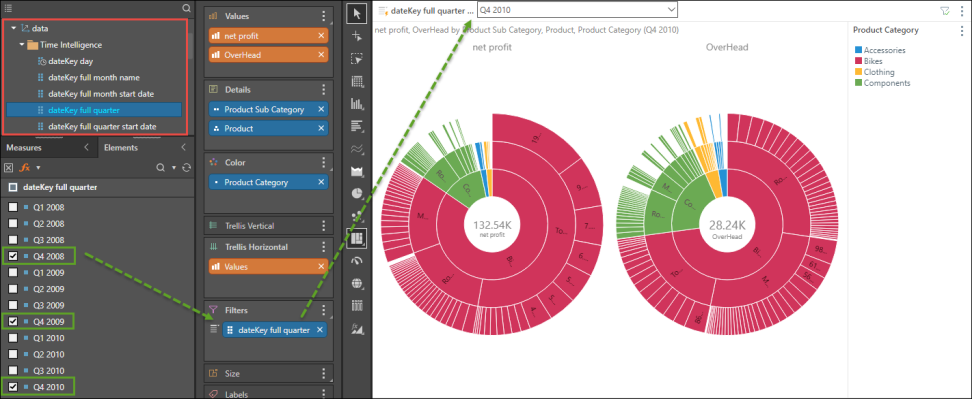Select the pie chart visualization
The height and width of the screenshot is (399, 972).
coord(356,193)
